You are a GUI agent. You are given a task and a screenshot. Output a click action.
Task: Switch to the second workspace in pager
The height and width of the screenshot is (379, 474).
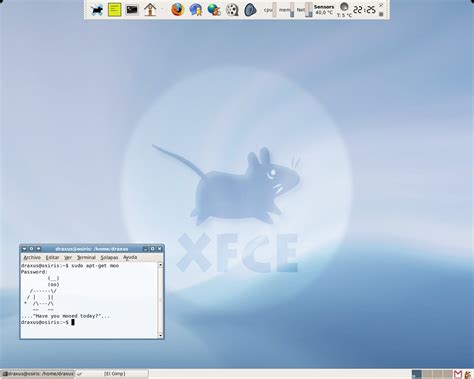[x=427, y=374]
